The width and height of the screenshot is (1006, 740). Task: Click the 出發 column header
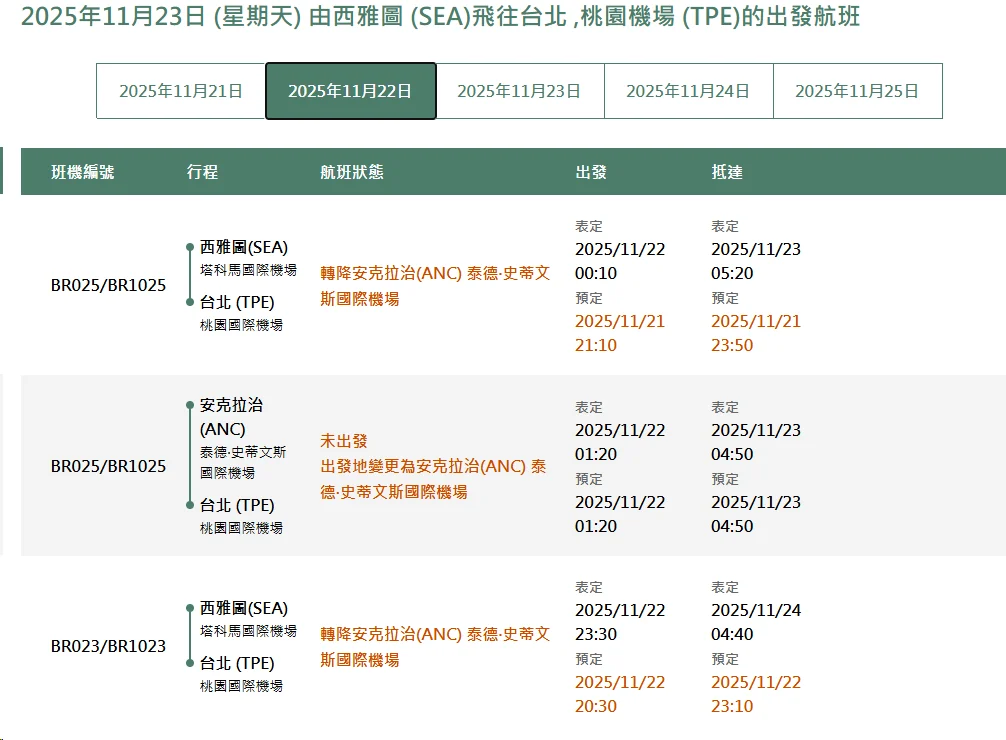pyautogui.click(x=591, y=172)
